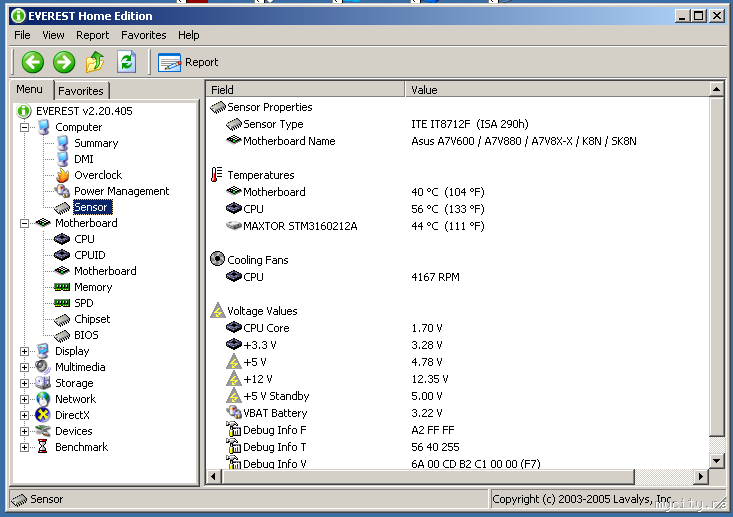This screenshot has width=733, height=517.
Task: Click the Temperatures thermometer icon
Action: point(216,175)
